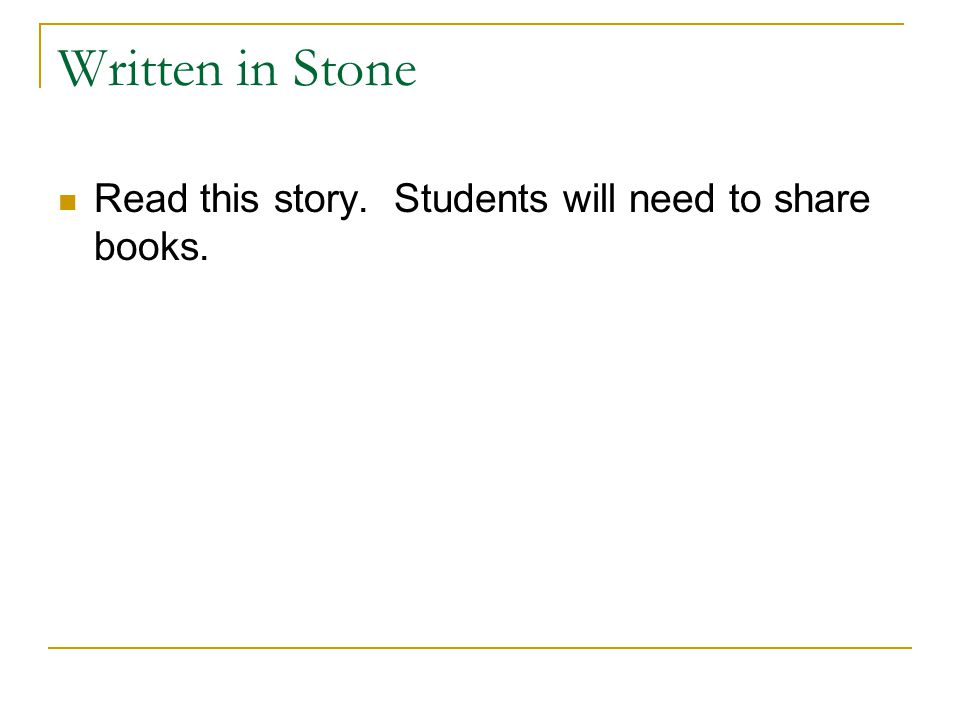
Task: Click the word 'books.' on the second line
Action: (151, 247)
